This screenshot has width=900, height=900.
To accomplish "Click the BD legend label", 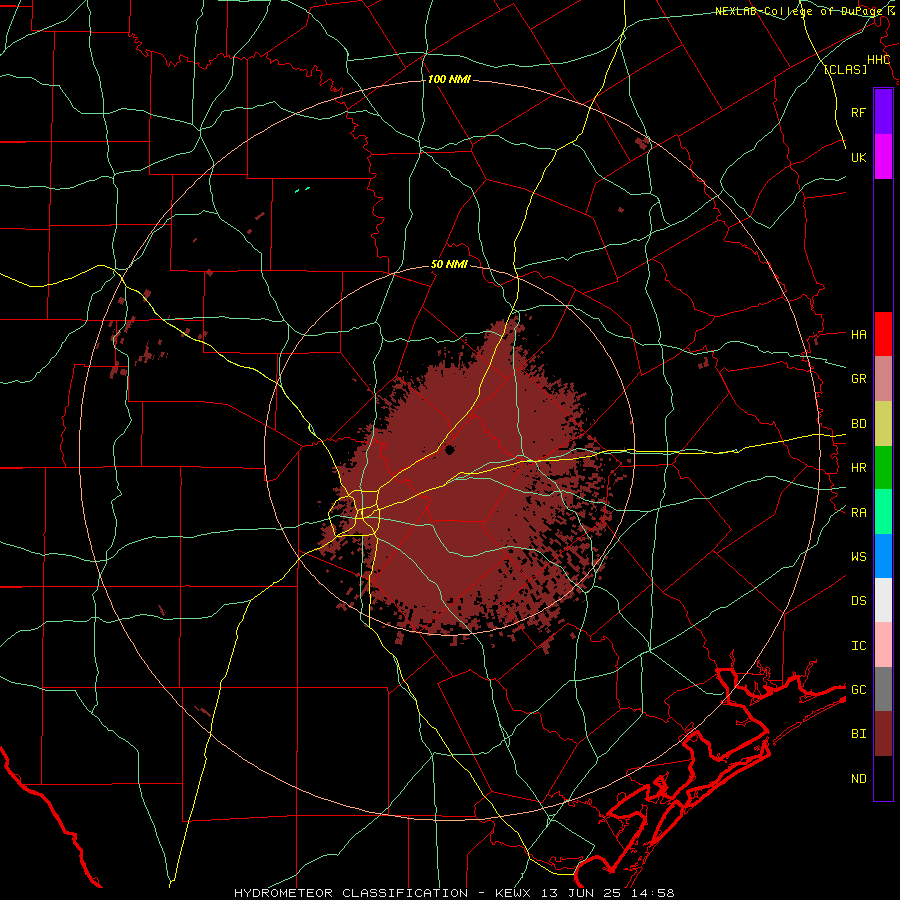I will point(859,424).
